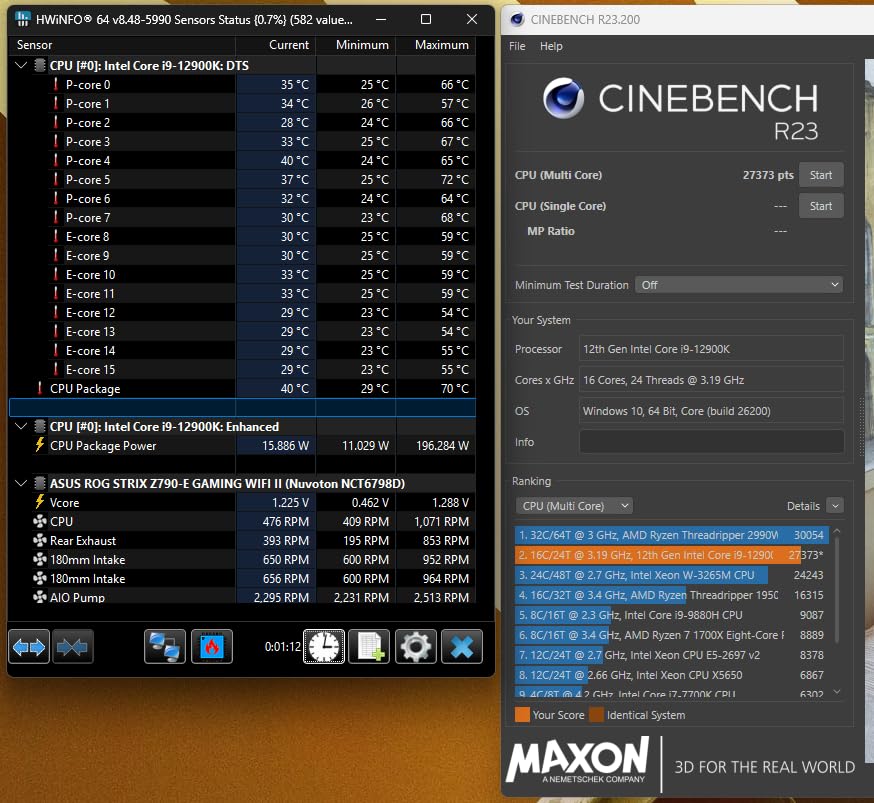This screenshot has width=874, height=803.
Task: Click the 196.284 W maximum power value
Action: tap(443, 445)
